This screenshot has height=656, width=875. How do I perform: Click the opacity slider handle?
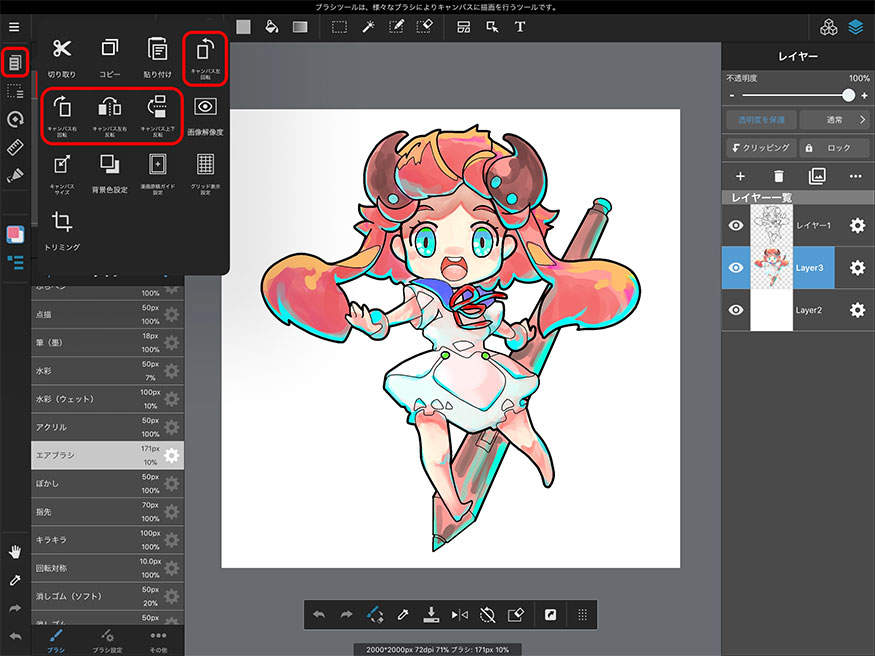[x=848, y=95]
